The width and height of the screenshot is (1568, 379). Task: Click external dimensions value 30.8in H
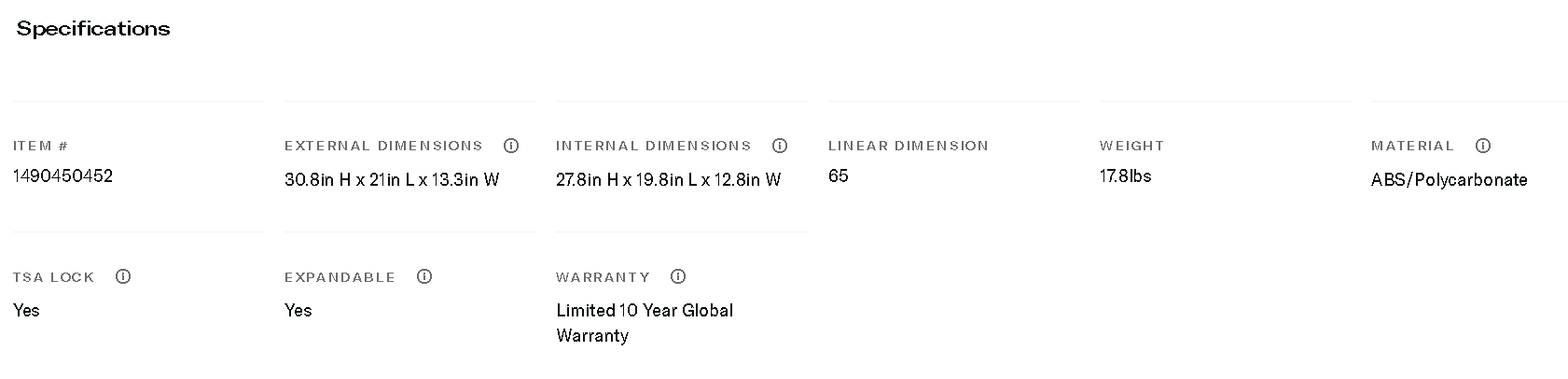coord(392,180)
